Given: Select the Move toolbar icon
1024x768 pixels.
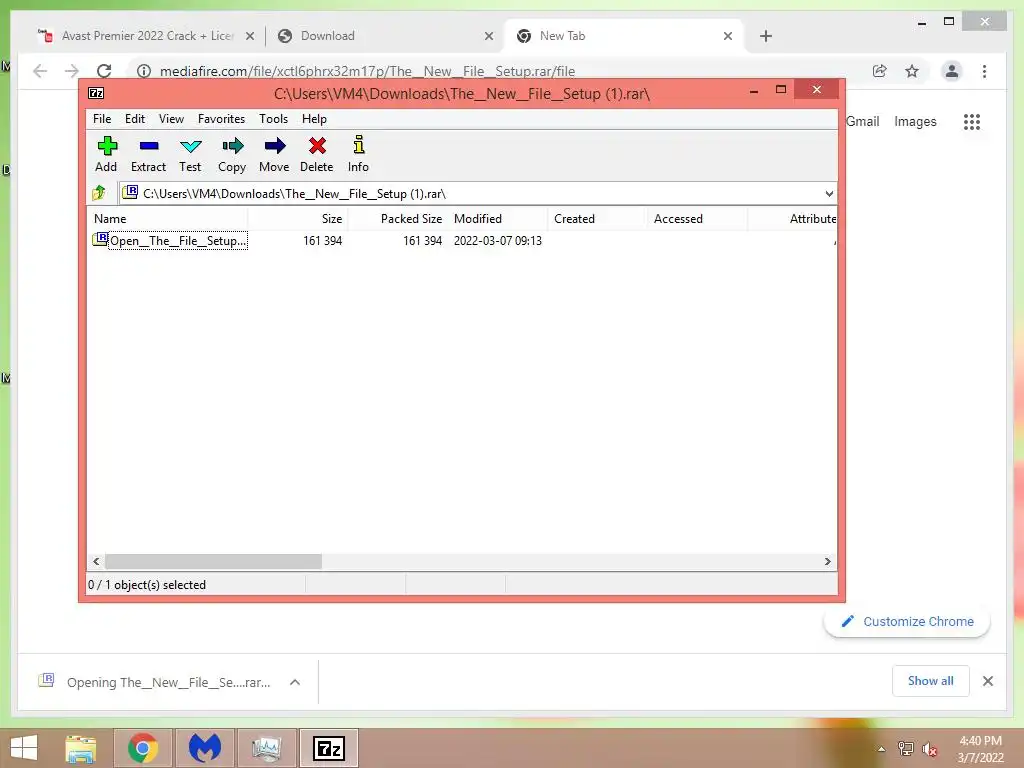Looking at the screenshot, I should coord(274,155).
